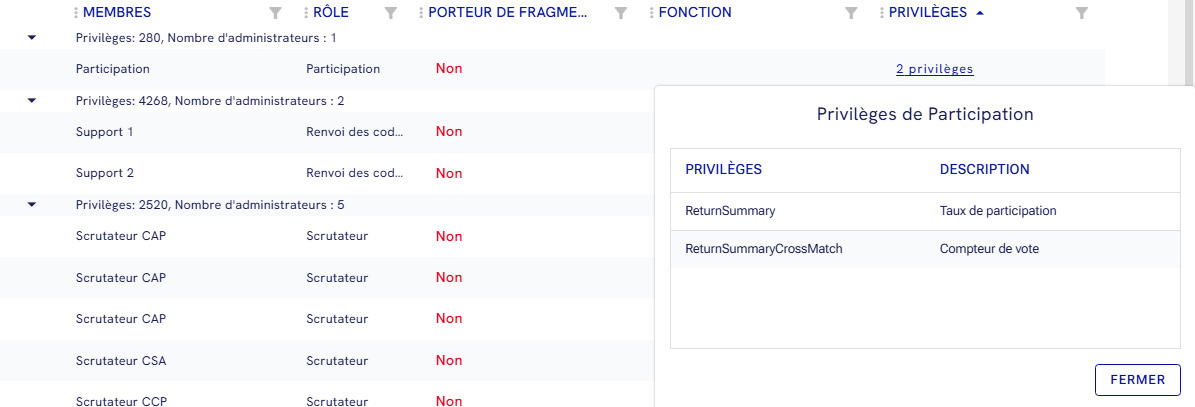
Task: Close the popup with FERMER button
Action: click(x=1138, y=380)
